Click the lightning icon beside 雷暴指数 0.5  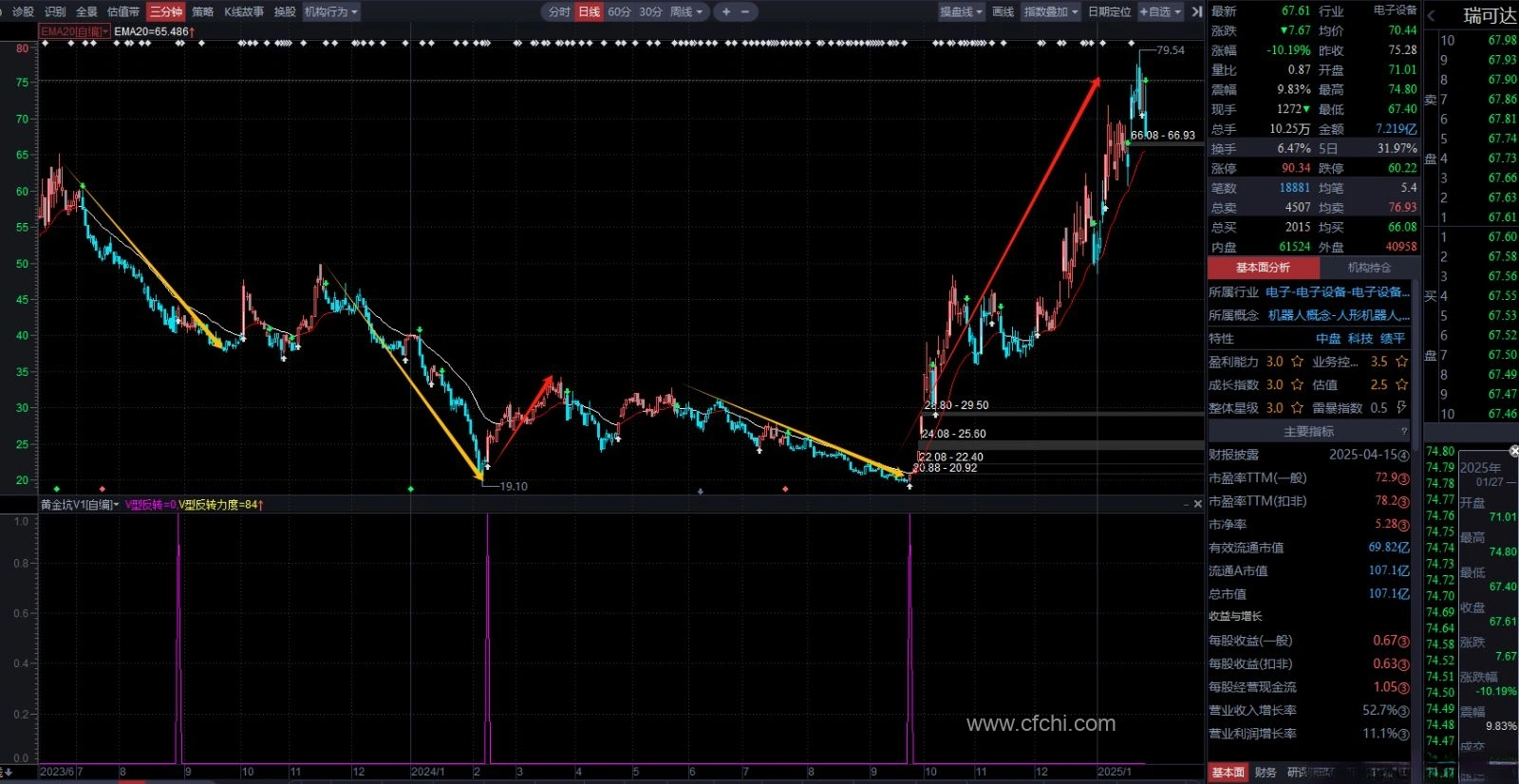1401,408
